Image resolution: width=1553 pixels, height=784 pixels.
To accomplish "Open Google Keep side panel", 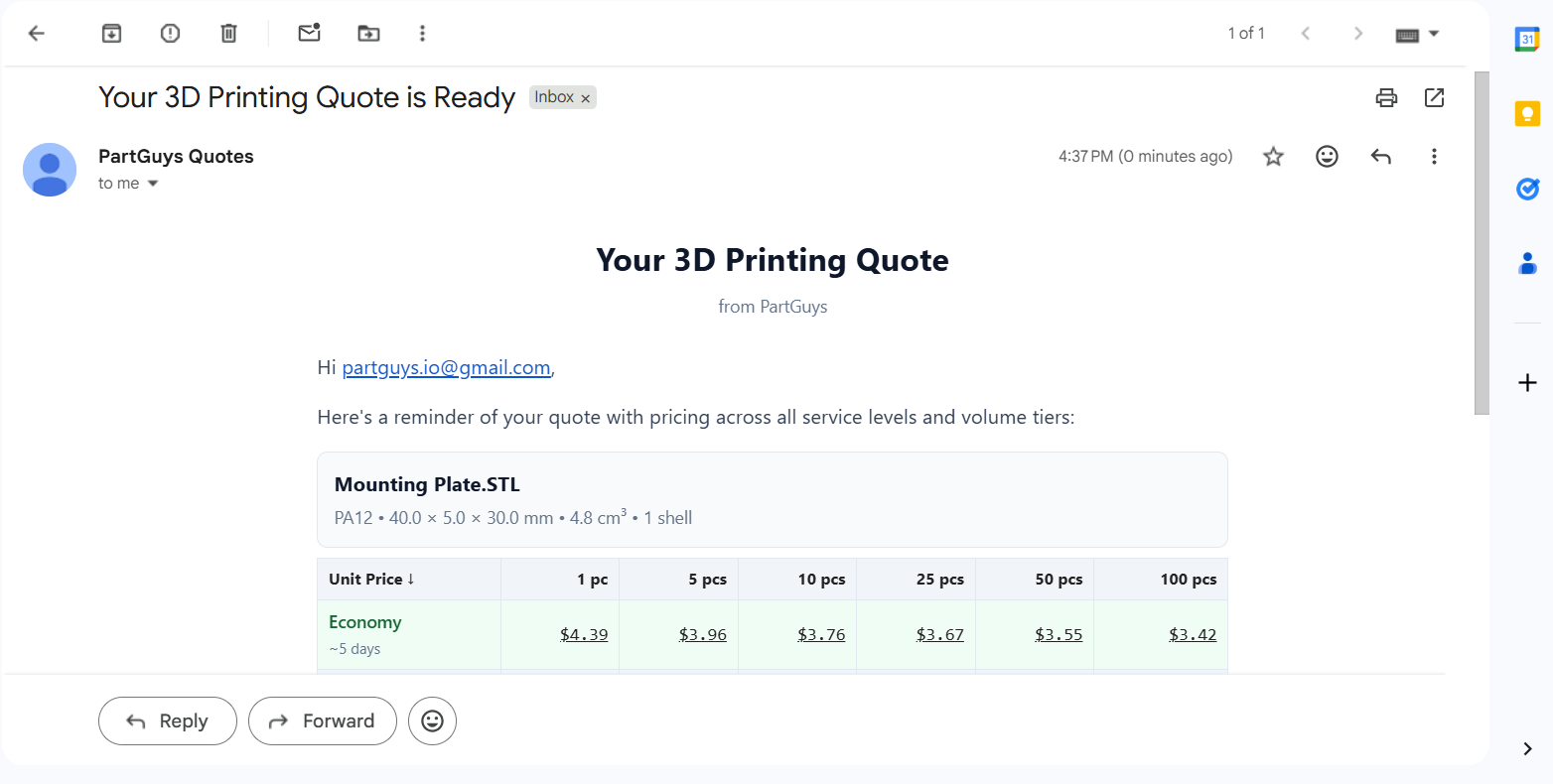I will [1527, 113].
